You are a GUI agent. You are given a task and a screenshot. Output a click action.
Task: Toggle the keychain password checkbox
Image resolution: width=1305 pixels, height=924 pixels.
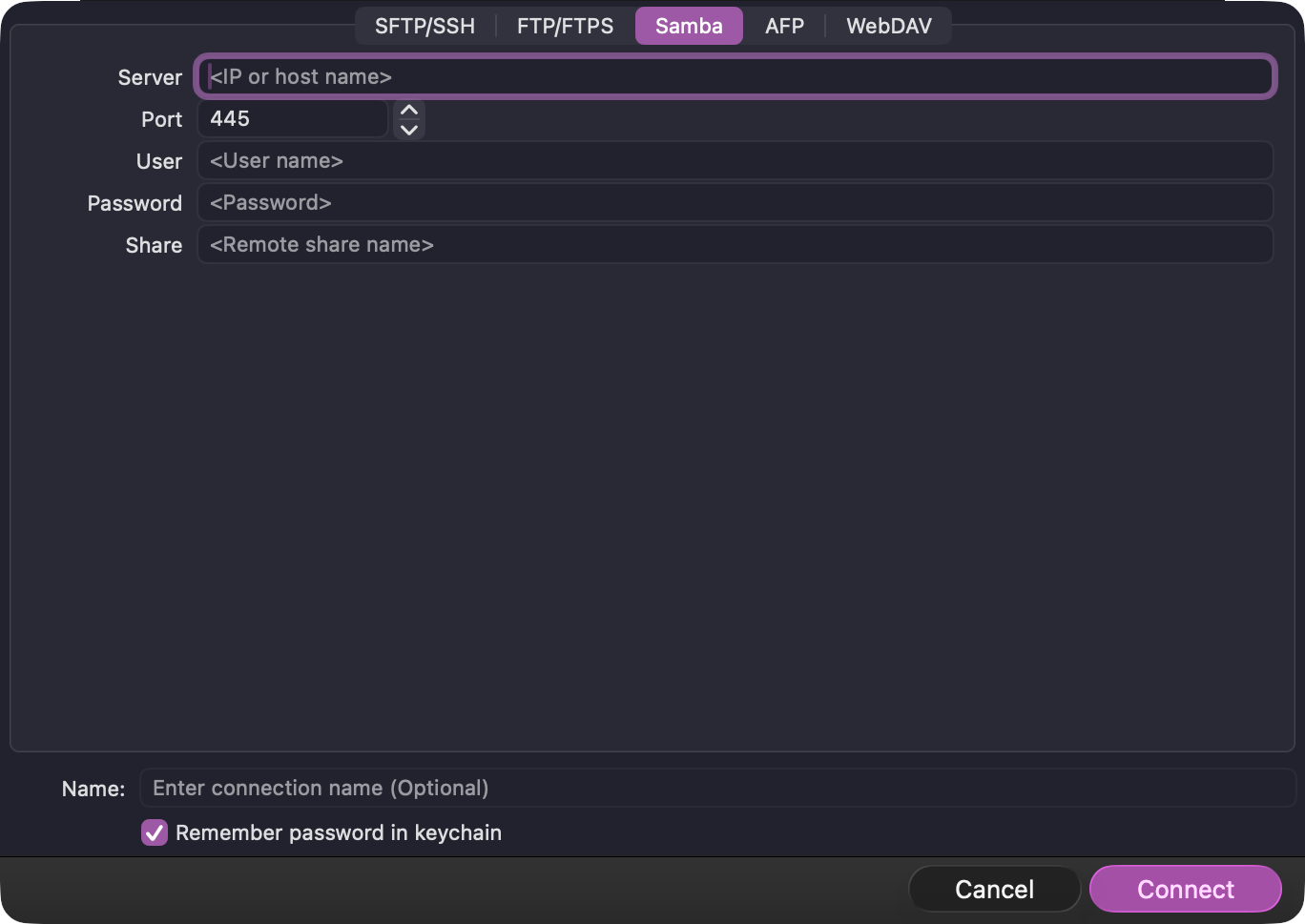click(155, 832)
